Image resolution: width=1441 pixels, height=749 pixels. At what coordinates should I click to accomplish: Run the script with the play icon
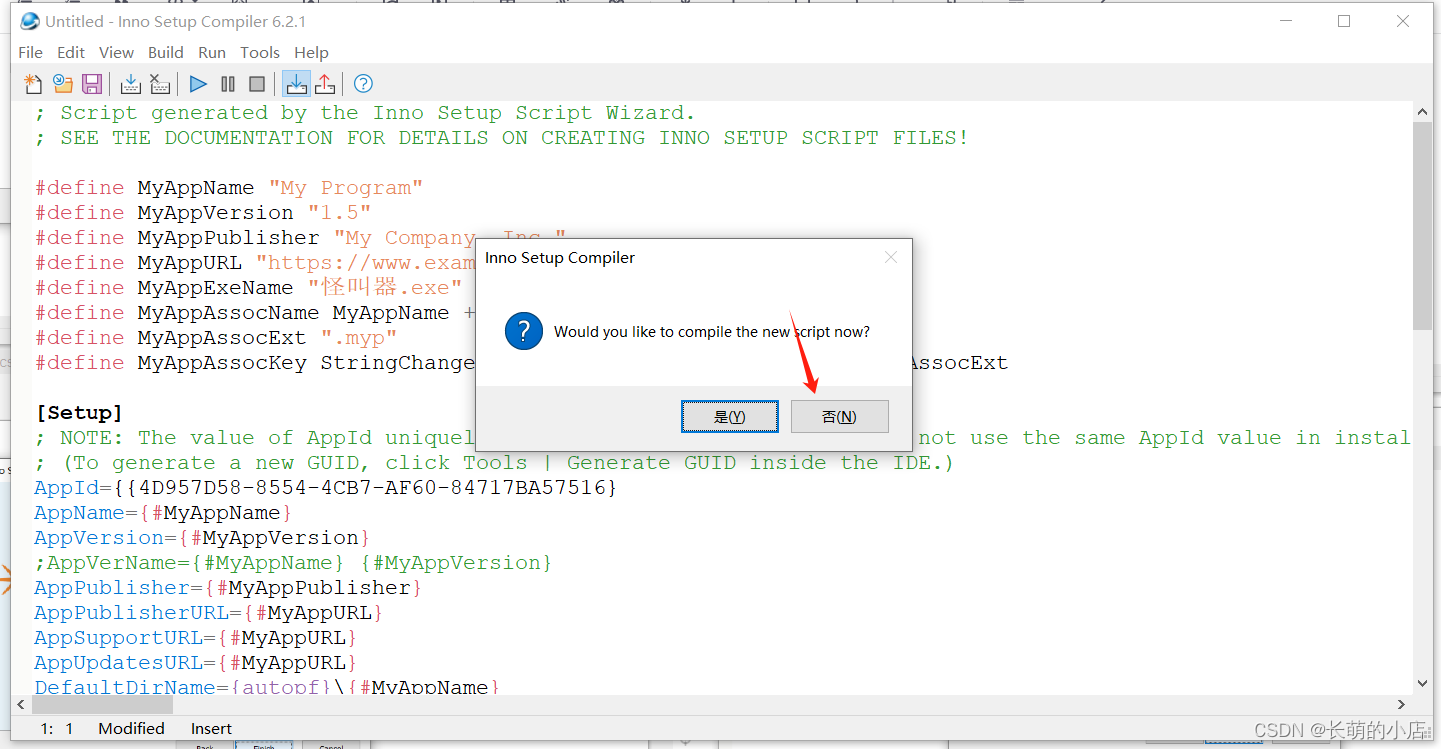(198, 84)
